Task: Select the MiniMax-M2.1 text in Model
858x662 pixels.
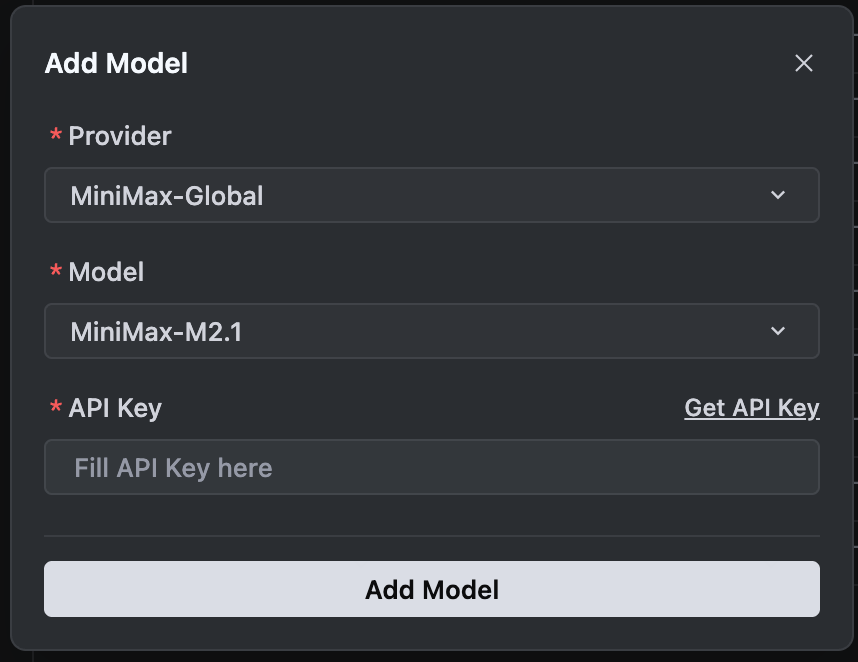Action: [157, 332]
